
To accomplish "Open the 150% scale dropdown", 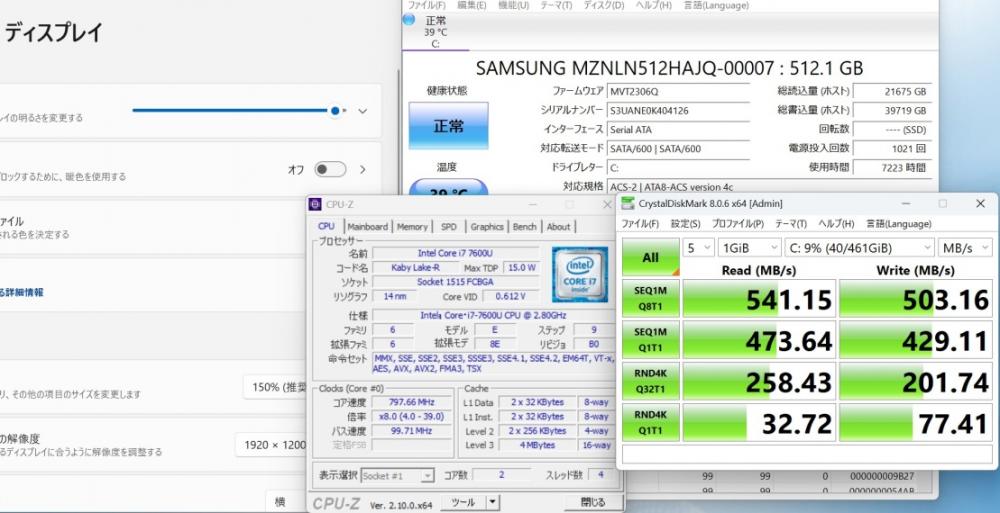I will pos(275,387).
